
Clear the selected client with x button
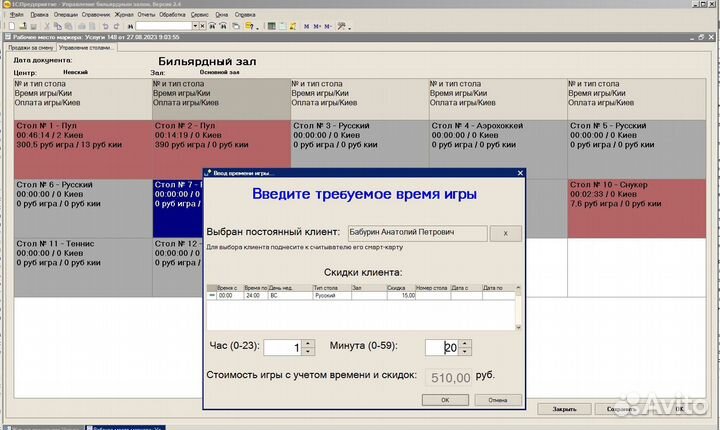coord(505,232)
